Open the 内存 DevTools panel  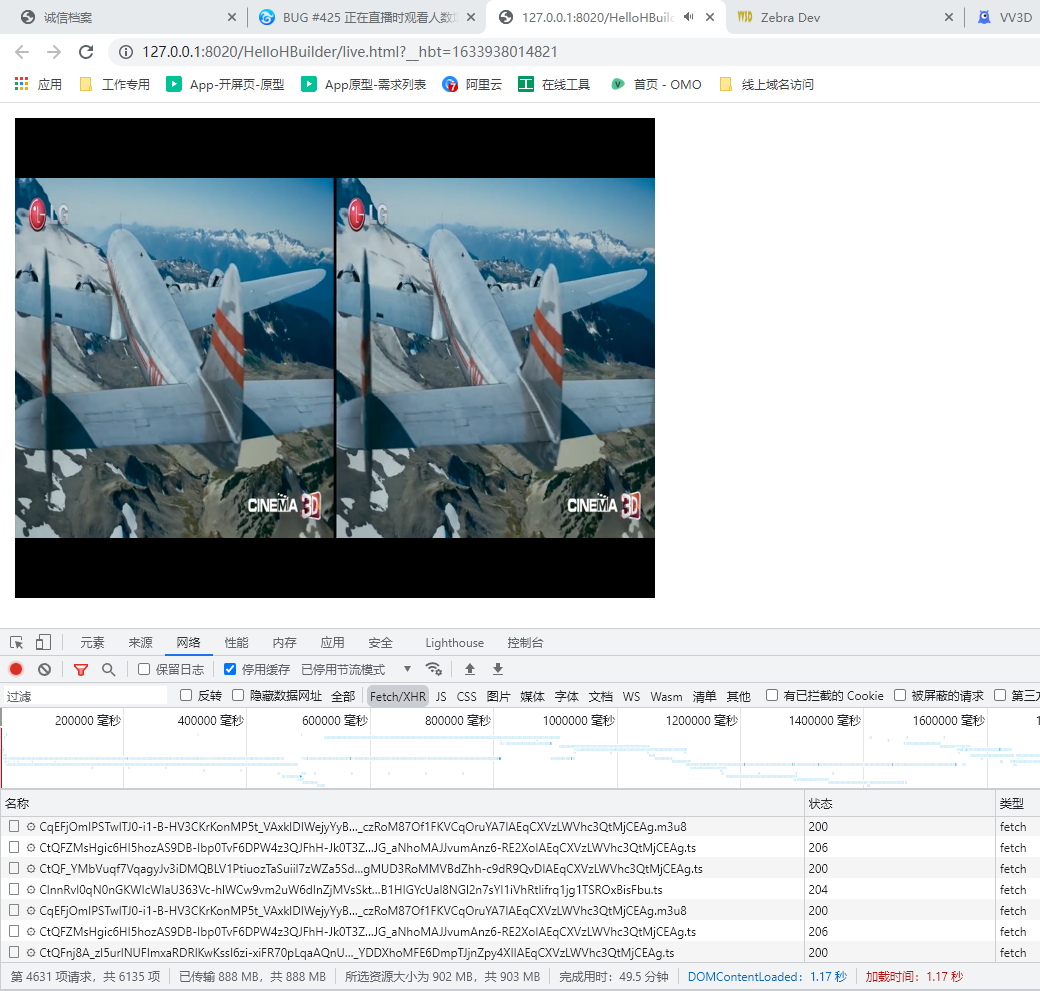285,643
